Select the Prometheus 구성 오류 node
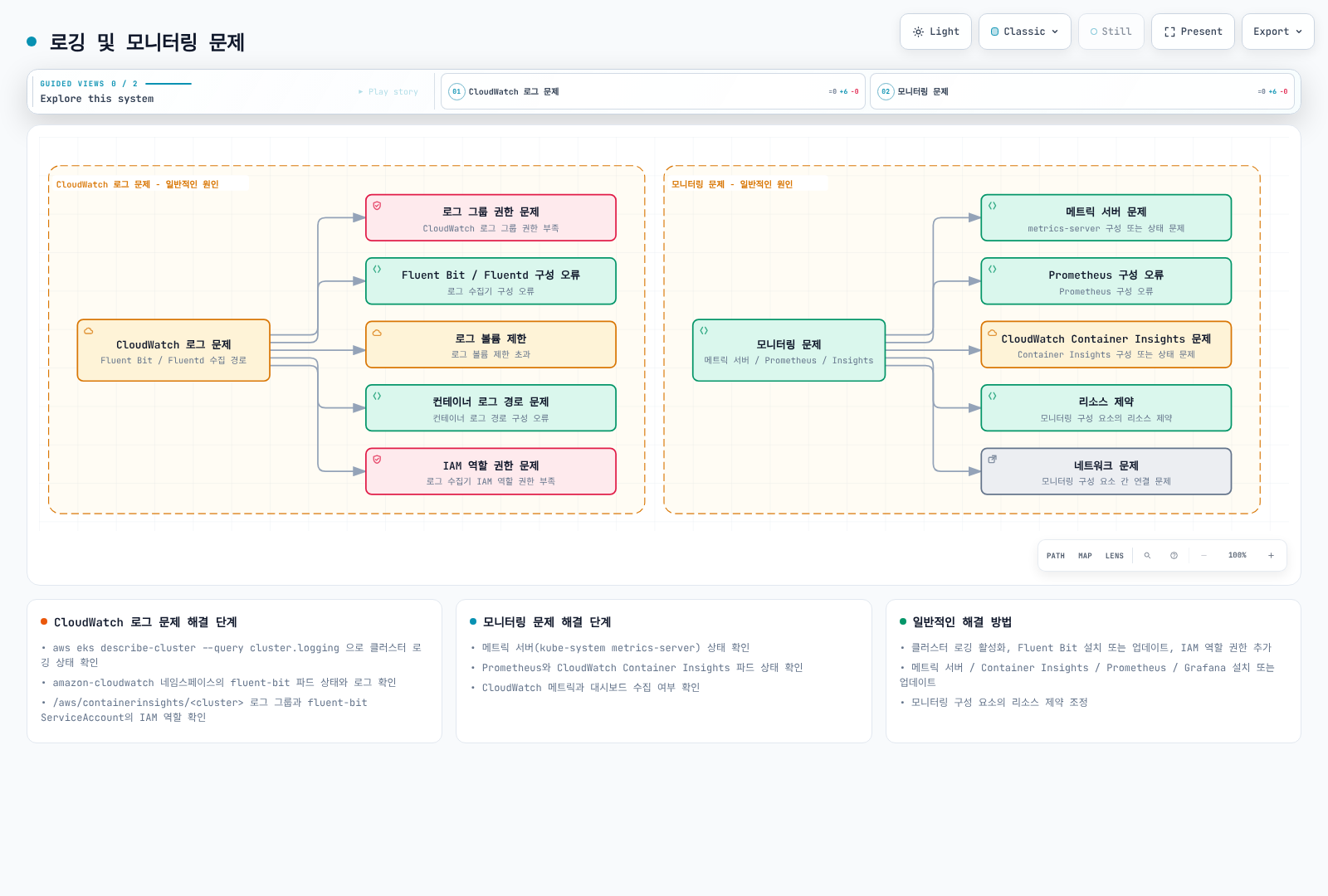This screenshot has width=1328, height=896. point(1106,281)
